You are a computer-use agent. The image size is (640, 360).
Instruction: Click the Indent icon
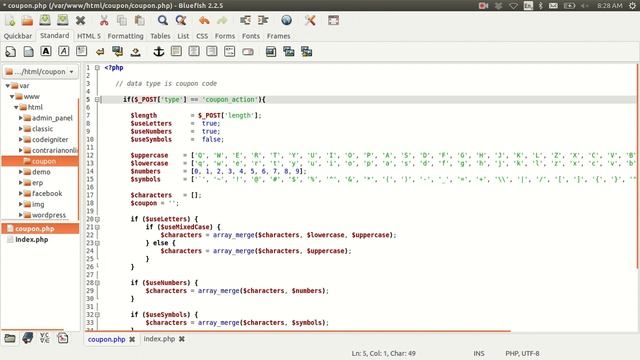[263, 20]
